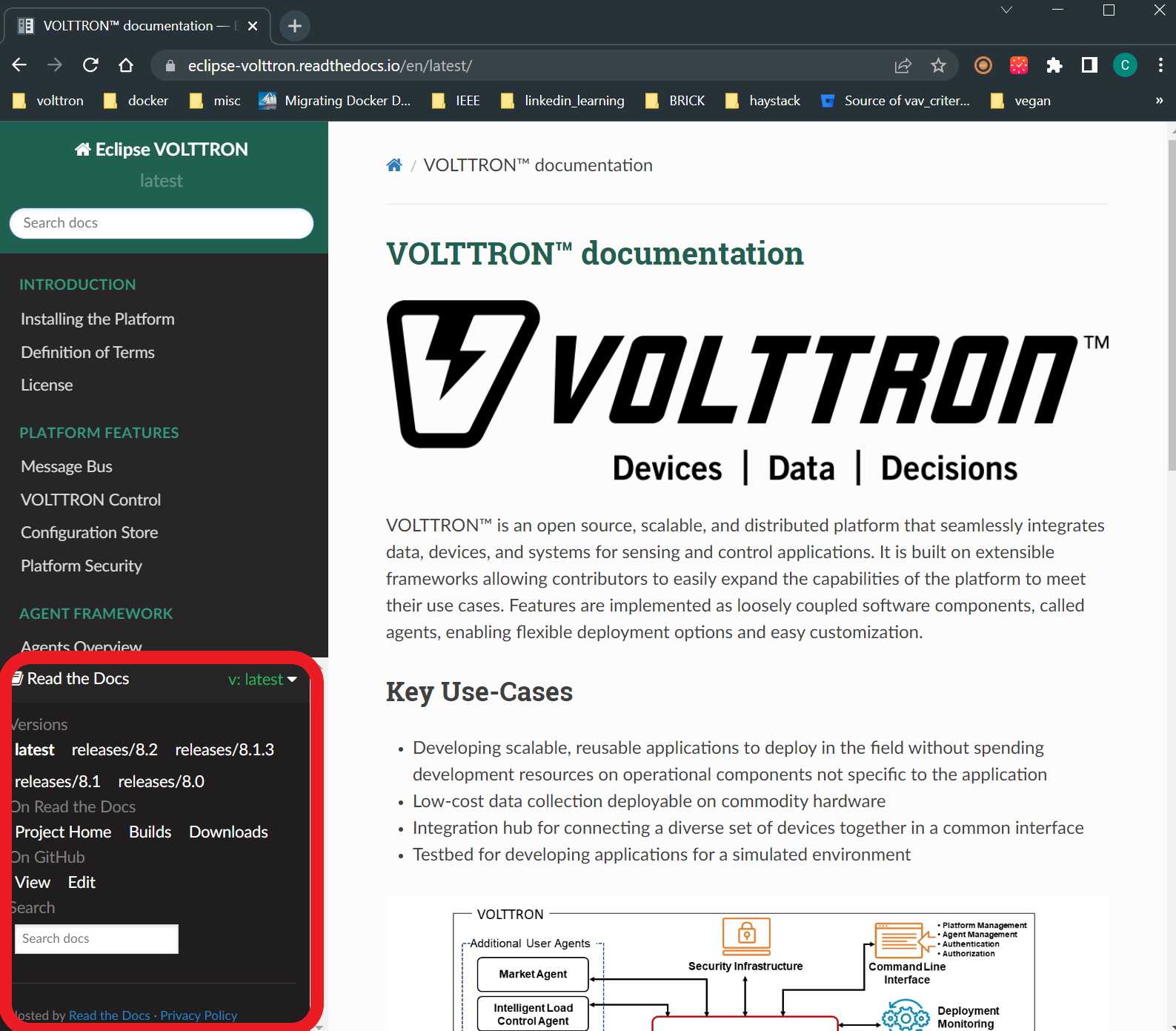The height and width of the screenshot is (1031, 1176).
Task: Switch to releases/8.0 documentation version
Action: 162,782
